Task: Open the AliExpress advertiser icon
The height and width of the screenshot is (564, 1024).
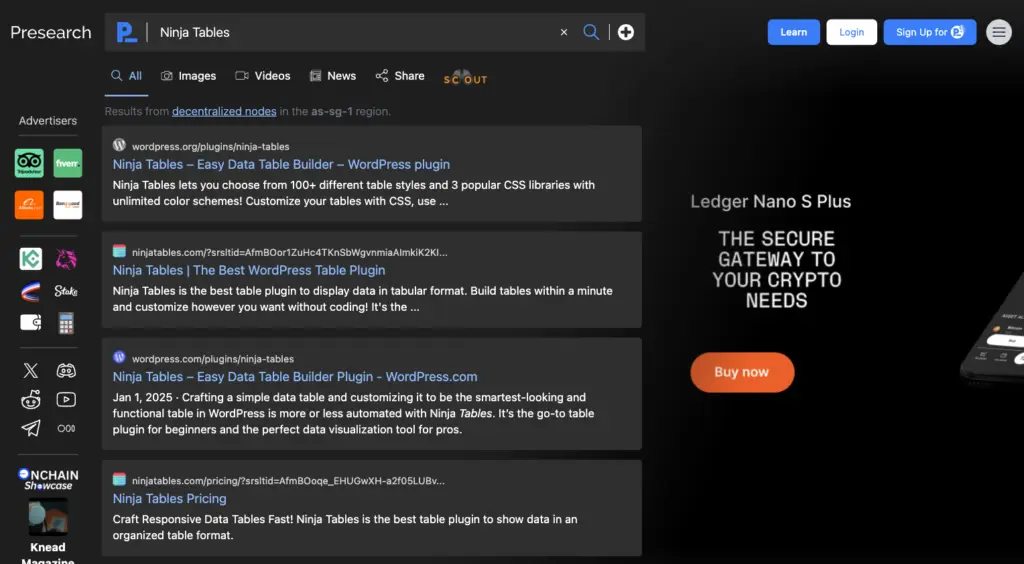Action: click(29, 205)
